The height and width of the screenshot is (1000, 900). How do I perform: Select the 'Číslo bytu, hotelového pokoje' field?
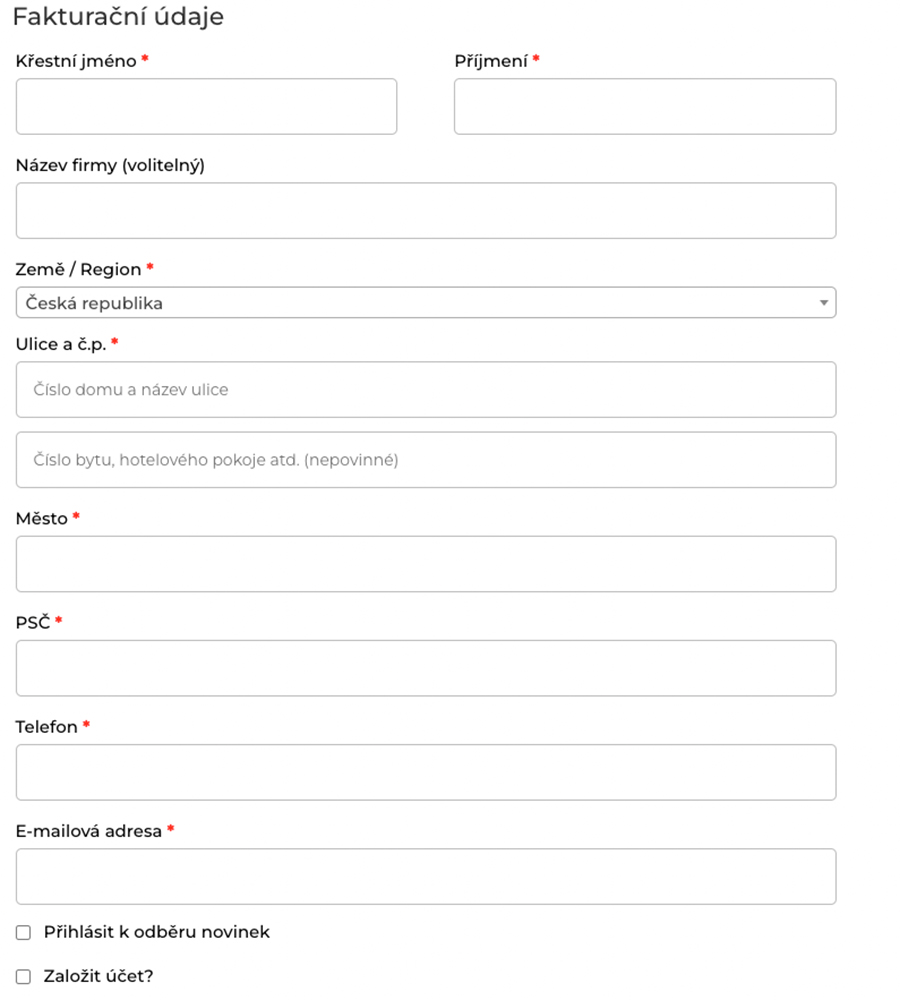pyautogui.click(x=426, y=460)
